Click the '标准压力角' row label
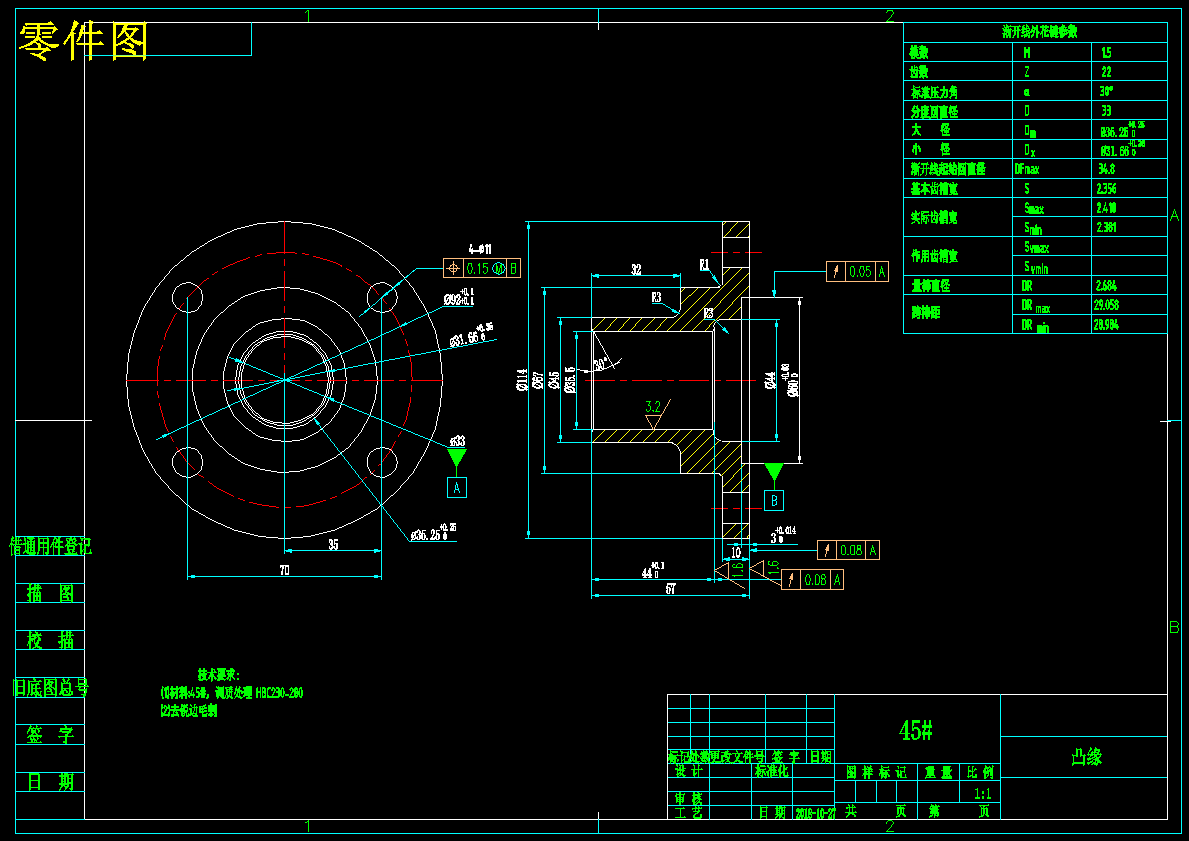Viewport: 1189px width, 841px height. tap(933, 92)
